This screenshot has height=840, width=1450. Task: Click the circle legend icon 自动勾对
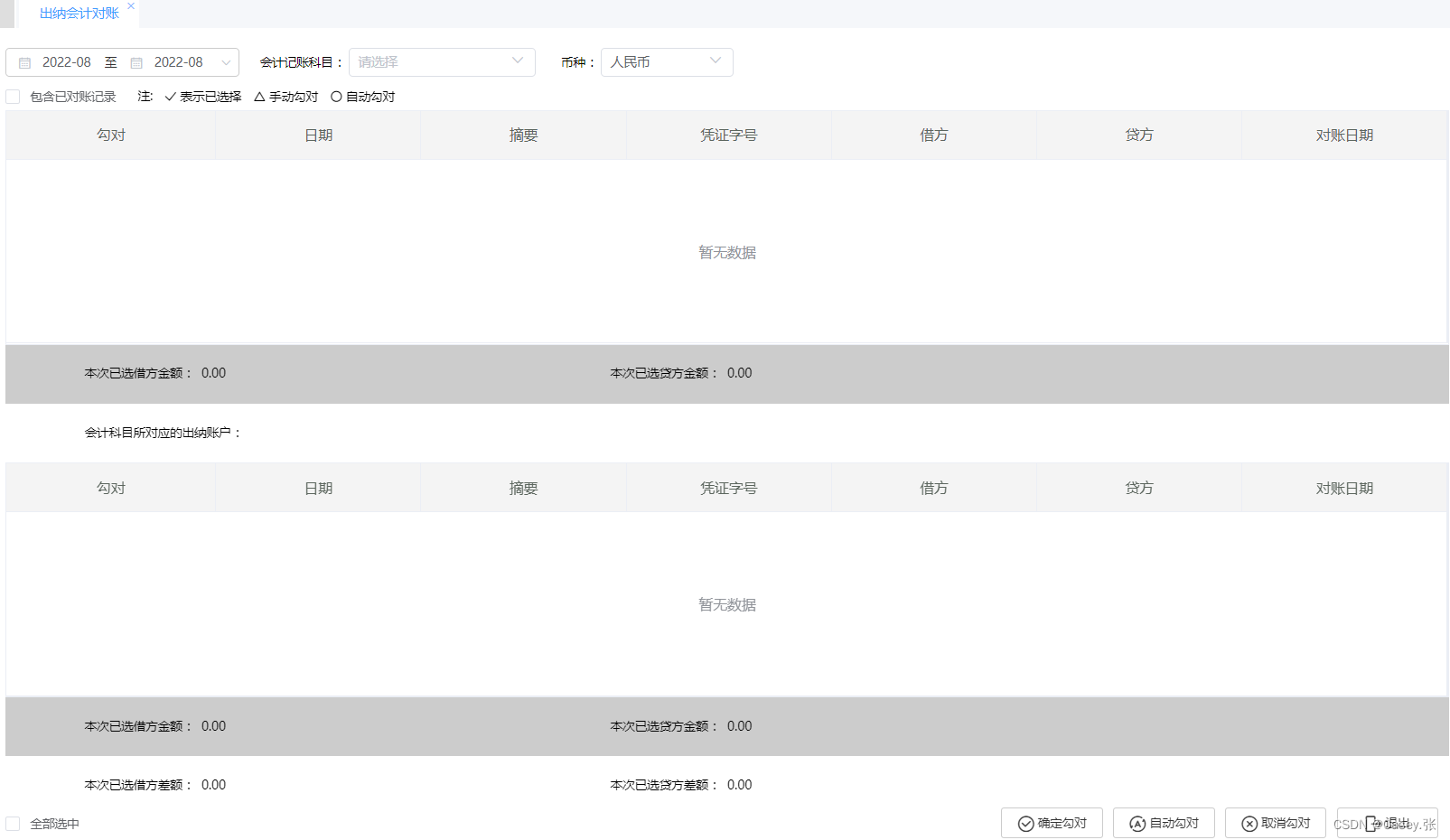336,97
